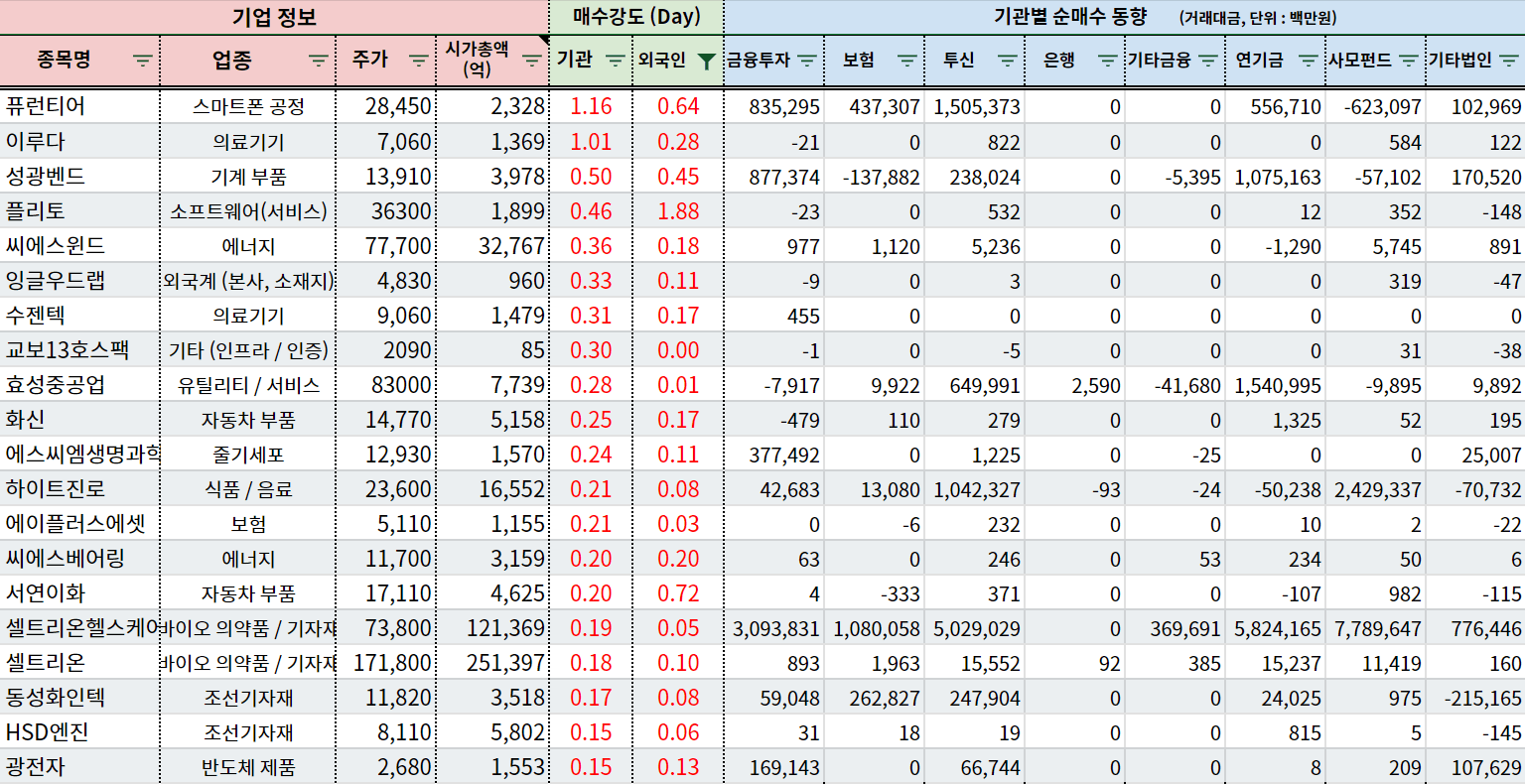Select the HSD엔진 stock name cell

(x=79, y=731)
